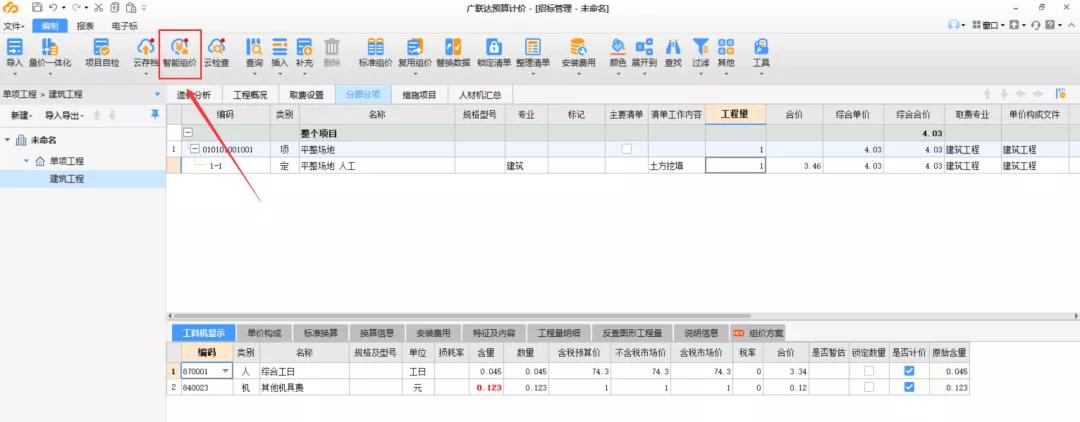The width and height of the screenshot is (1080, 422).
Task: Click the save icon in title bar
Action: click(x=37, y=8)
